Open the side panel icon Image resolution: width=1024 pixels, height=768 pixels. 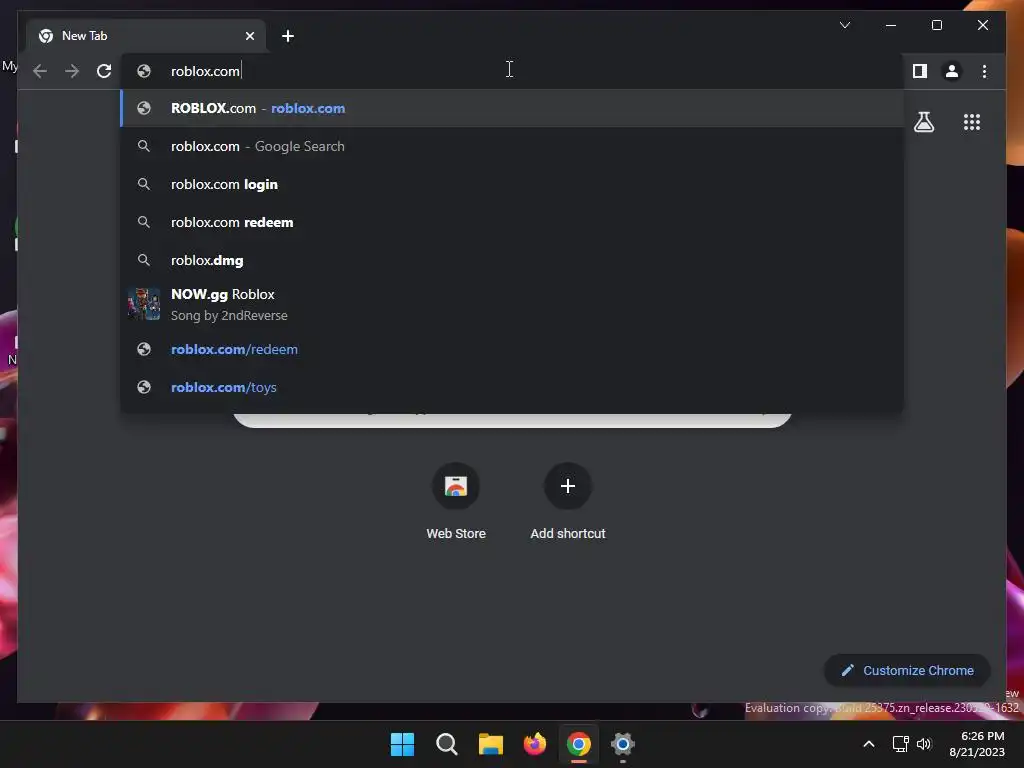click(x=920, y=71)
